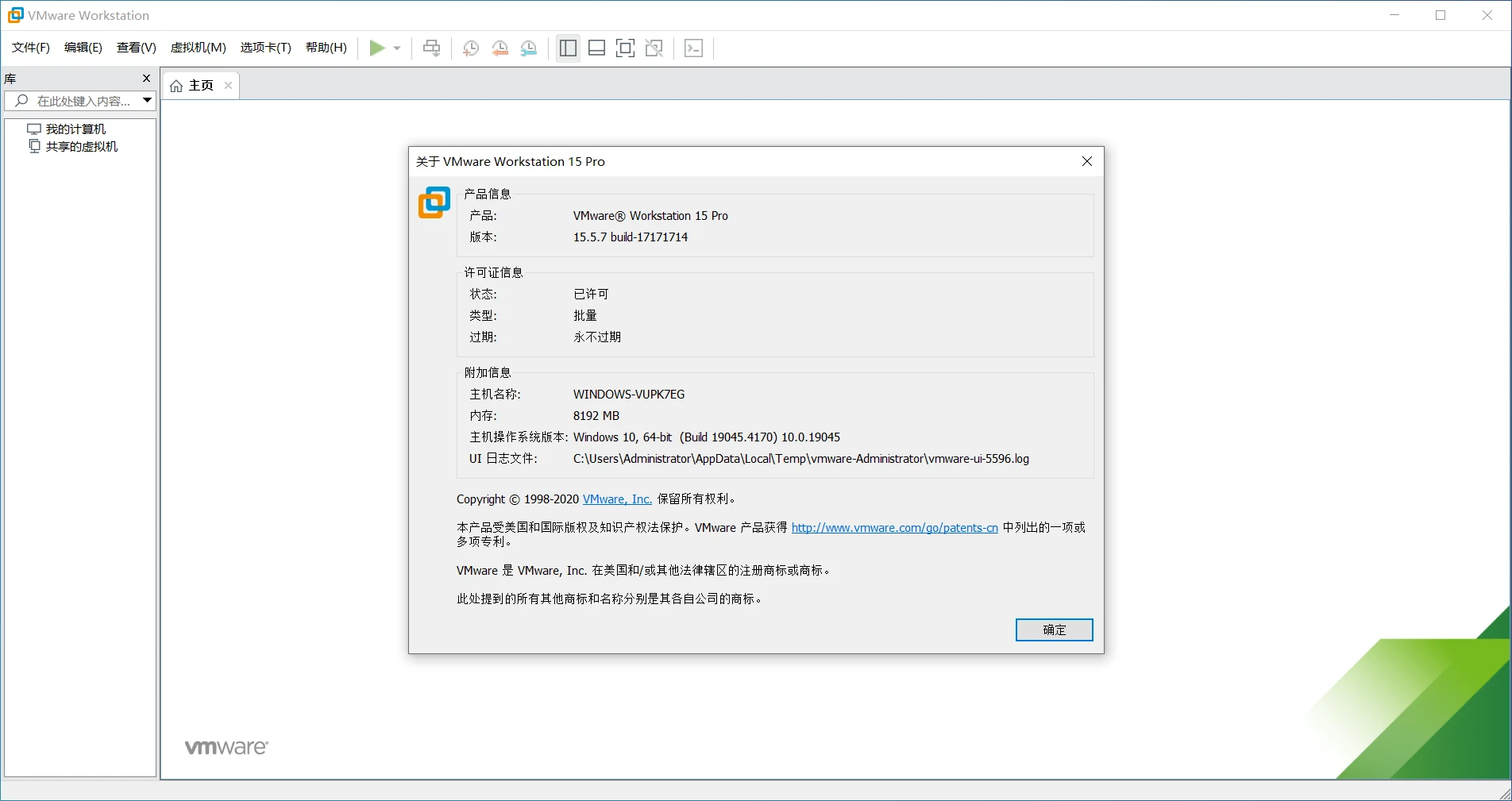Toggle the thumbnail bar view
1512x801 pixels.
click(596, 48)
